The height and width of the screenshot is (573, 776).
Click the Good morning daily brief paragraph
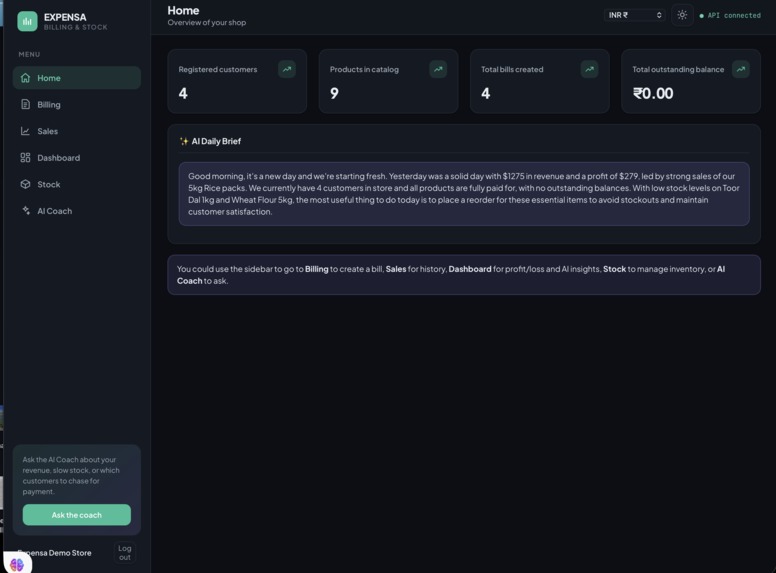(x=464, y=194)
